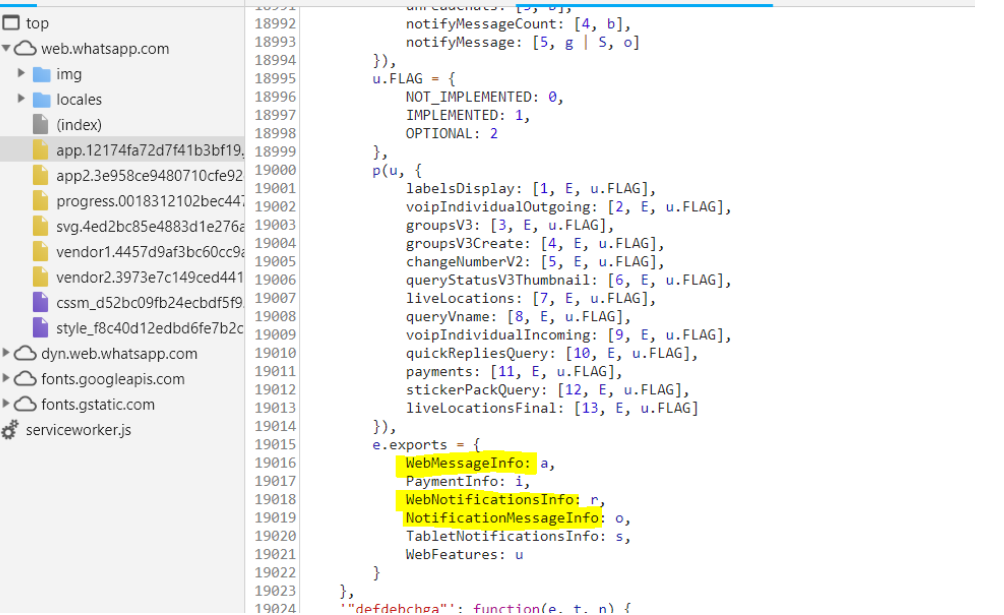
Task: Click the voipIndividualOutgoing property name
Action: (498, 206)
